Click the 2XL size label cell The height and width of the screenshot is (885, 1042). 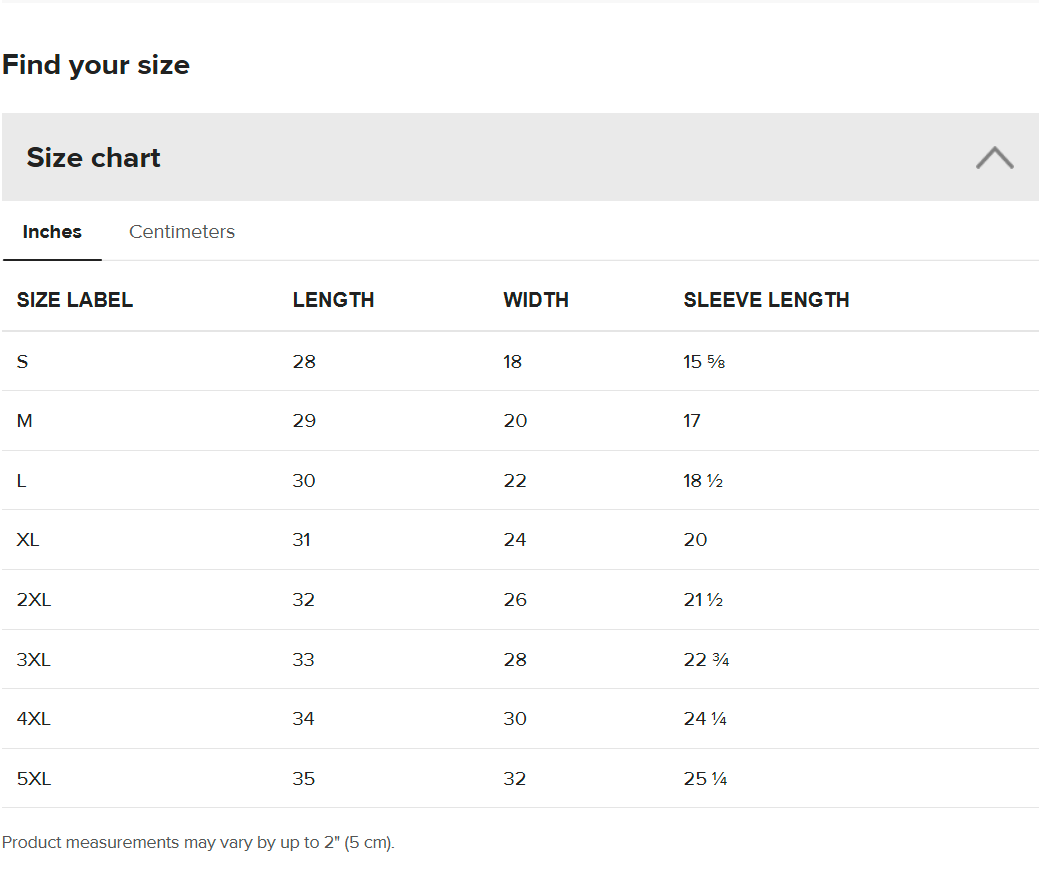click(x=34, y=600)
